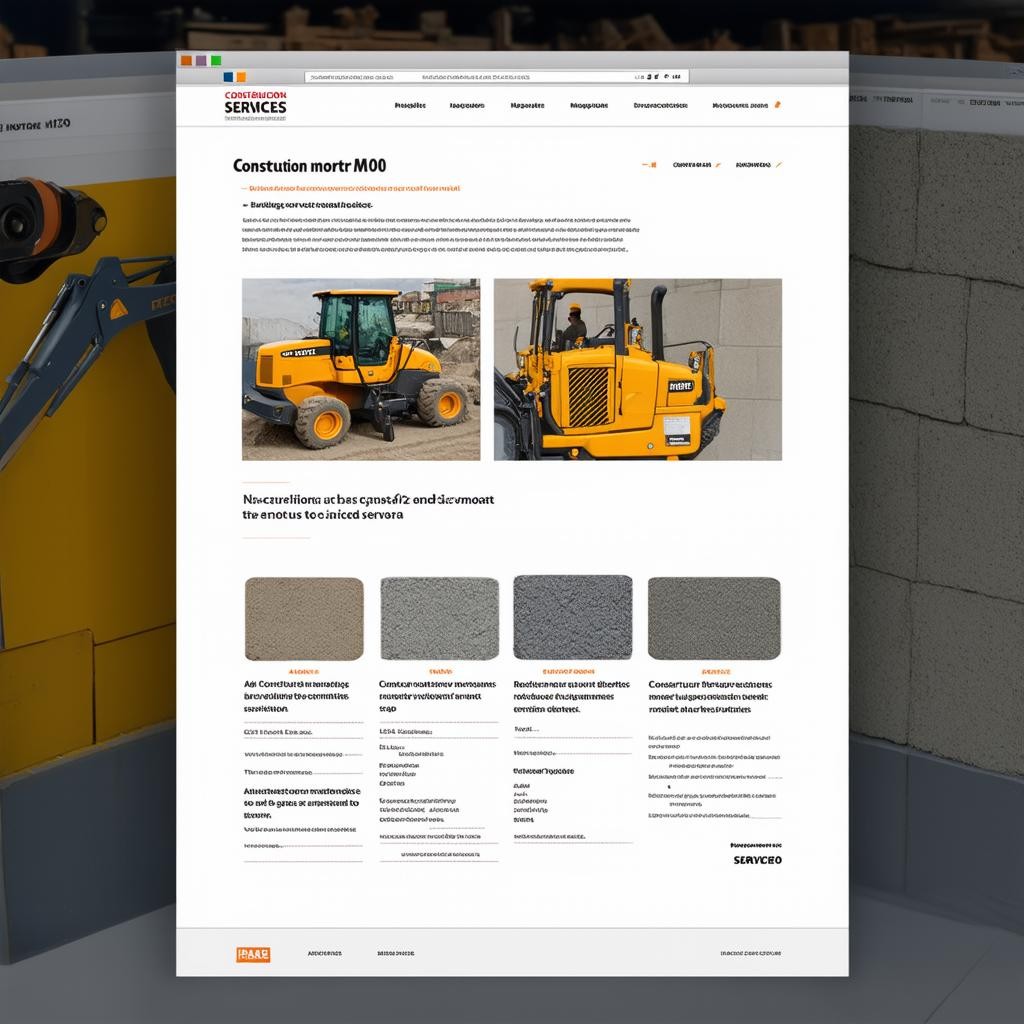Click the Construction Services logo in header
This screenshot has width=1024, height=1024.
[256, 105]
